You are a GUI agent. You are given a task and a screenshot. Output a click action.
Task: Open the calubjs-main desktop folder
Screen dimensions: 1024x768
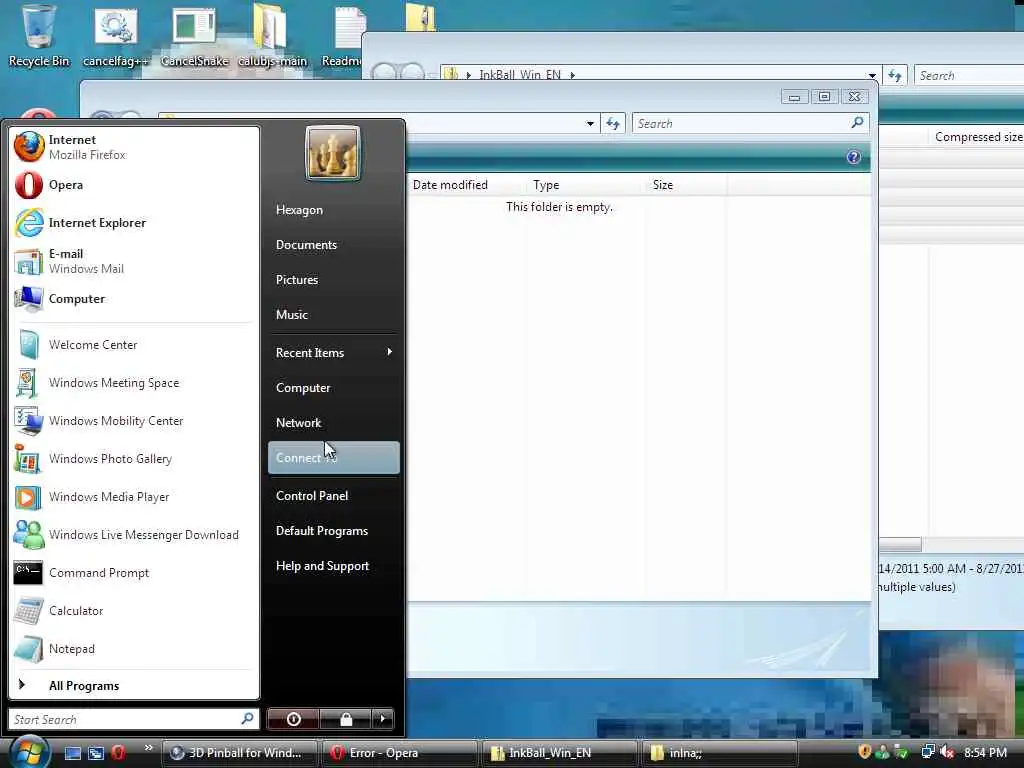tap(272, 35)
